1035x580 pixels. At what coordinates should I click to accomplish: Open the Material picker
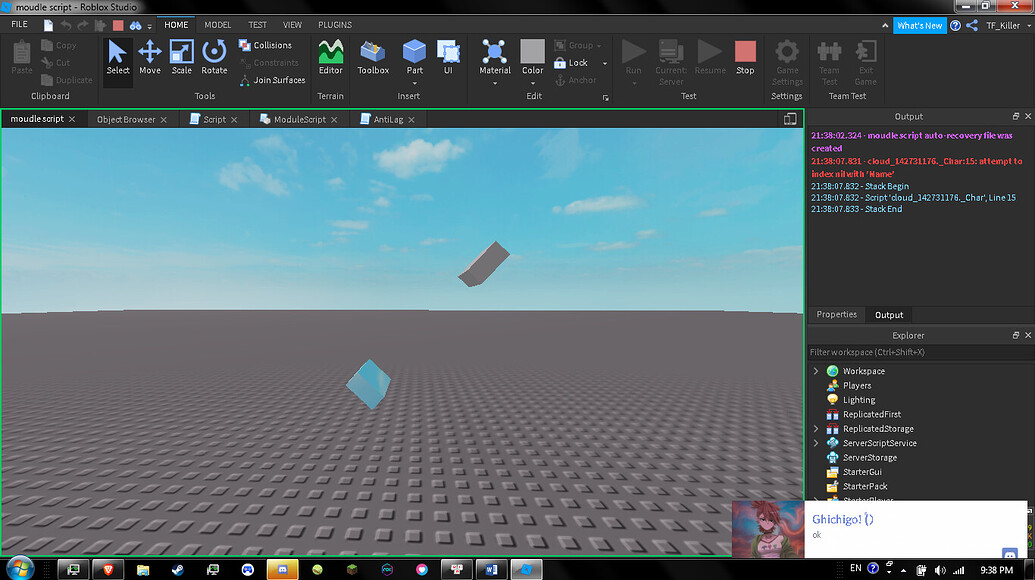(x=494, y=56)
